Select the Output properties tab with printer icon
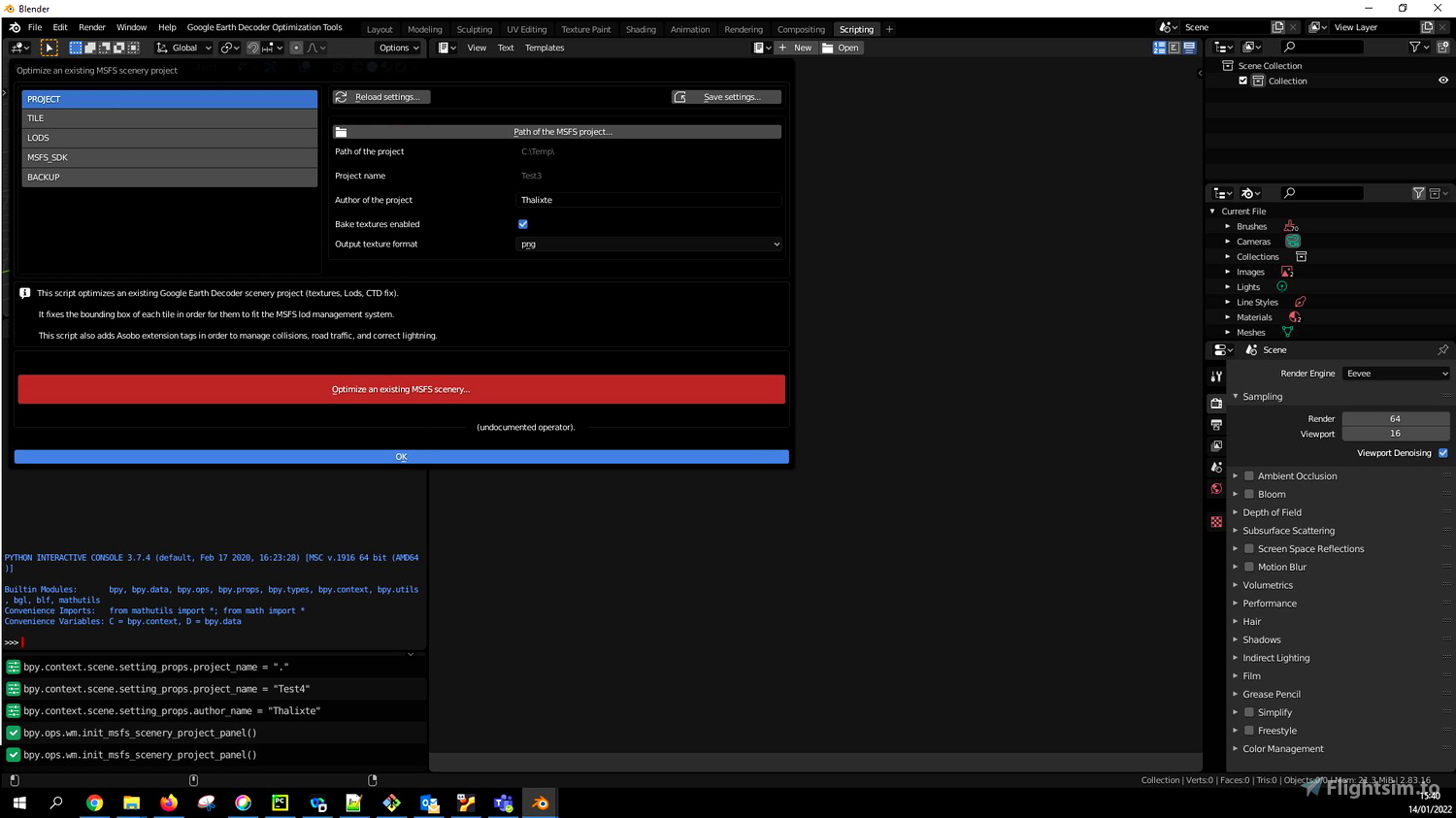The height and width of the screenshot is (818, 1456). click(1216, 424)
